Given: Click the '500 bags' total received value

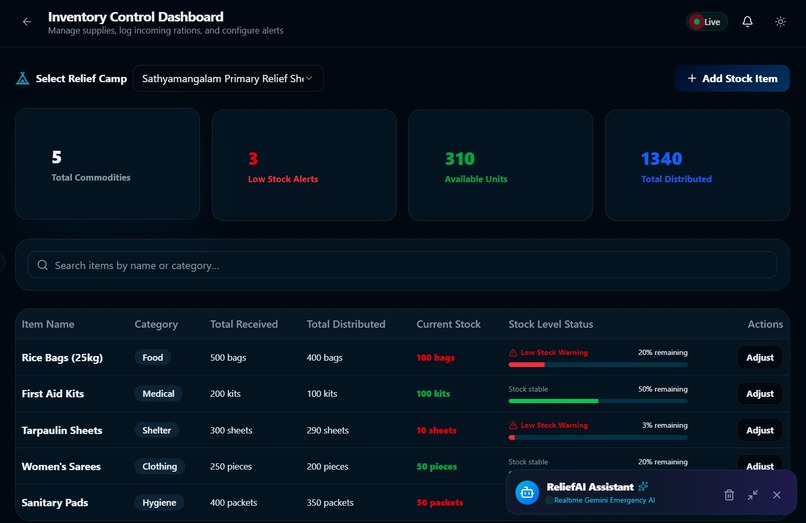Looking at the screenshot, I should pyautogui.click(x=228, y=357).
